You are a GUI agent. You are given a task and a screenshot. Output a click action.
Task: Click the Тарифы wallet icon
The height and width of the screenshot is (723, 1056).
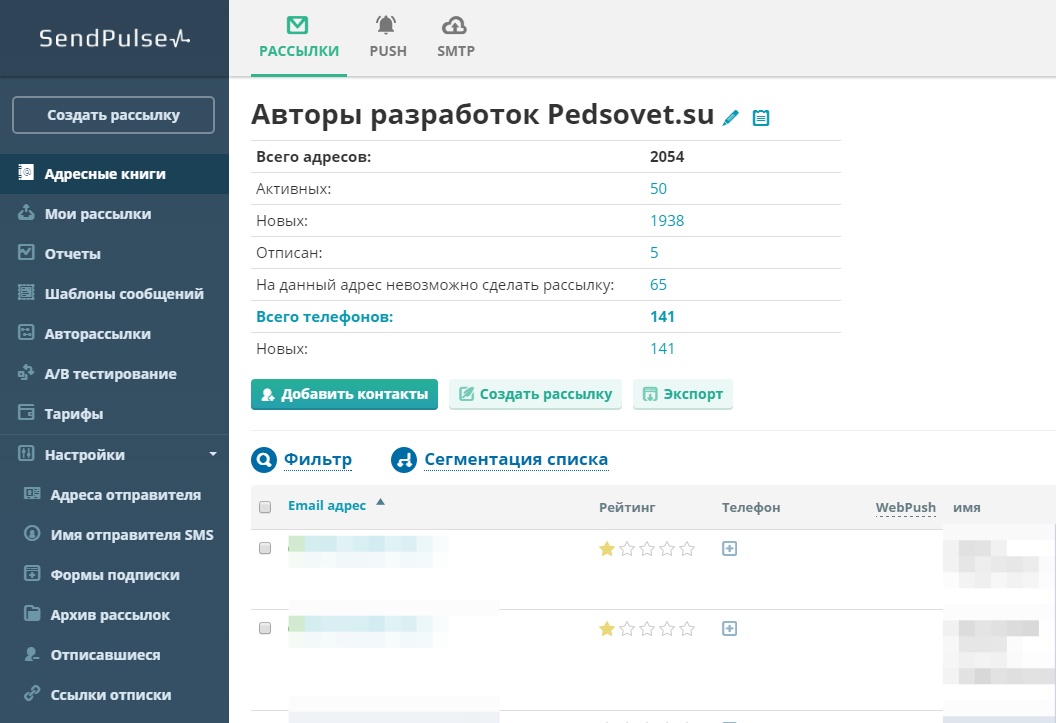26,412
